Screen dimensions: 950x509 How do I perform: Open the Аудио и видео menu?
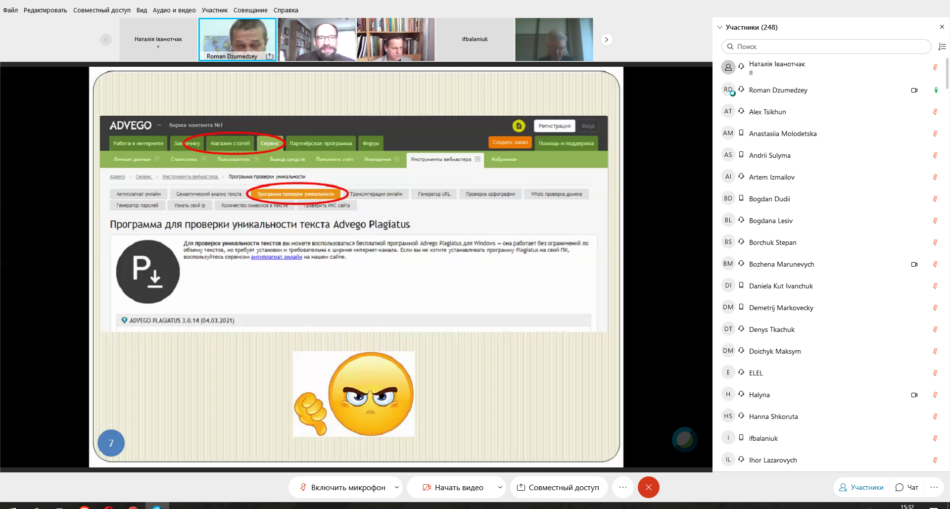(x=173, y=10)
